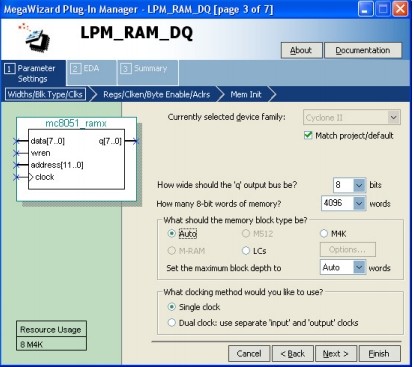This screenshot has height=367, width=414.
Task: Click the MegaWizard chip logo icon
Action: pos(35,37)
